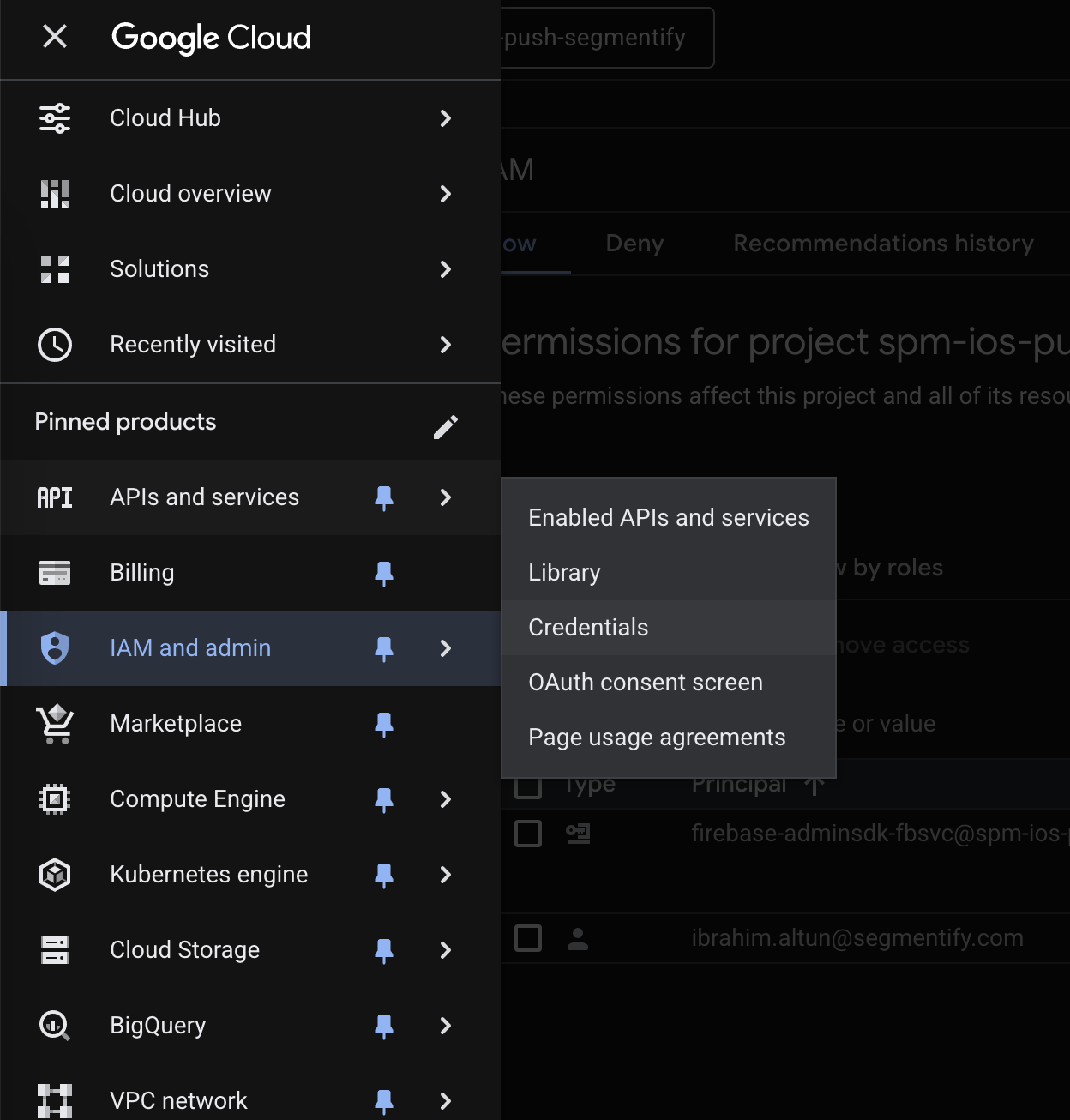The height and width of the screenshot is (1120, 1070).
Task: Open Enabled APIs and services
Action: pos(669,518)
